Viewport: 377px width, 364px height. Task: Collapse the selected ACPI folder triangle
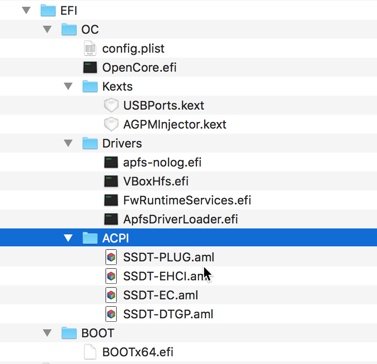tap(68, 238)
